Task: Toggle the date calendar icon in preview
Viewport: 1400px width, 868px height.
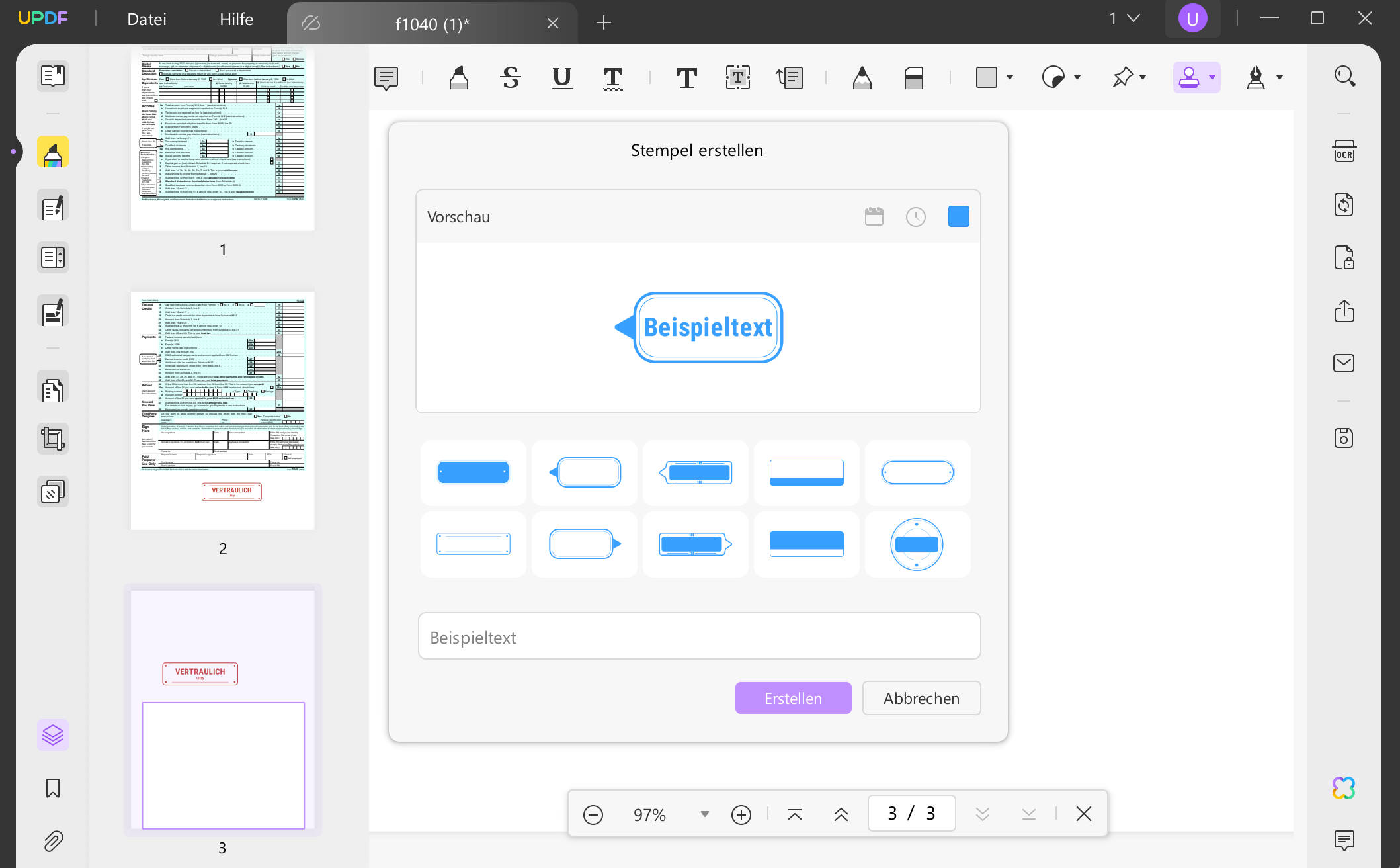Action: (874, 216)
